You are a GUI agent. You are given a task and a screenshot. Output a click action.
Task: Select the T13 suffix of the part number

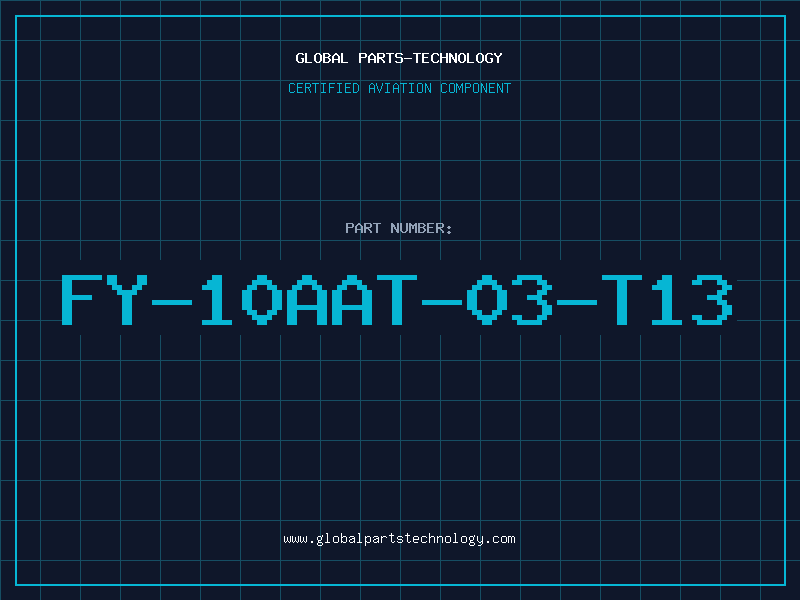tap(667, 300)
